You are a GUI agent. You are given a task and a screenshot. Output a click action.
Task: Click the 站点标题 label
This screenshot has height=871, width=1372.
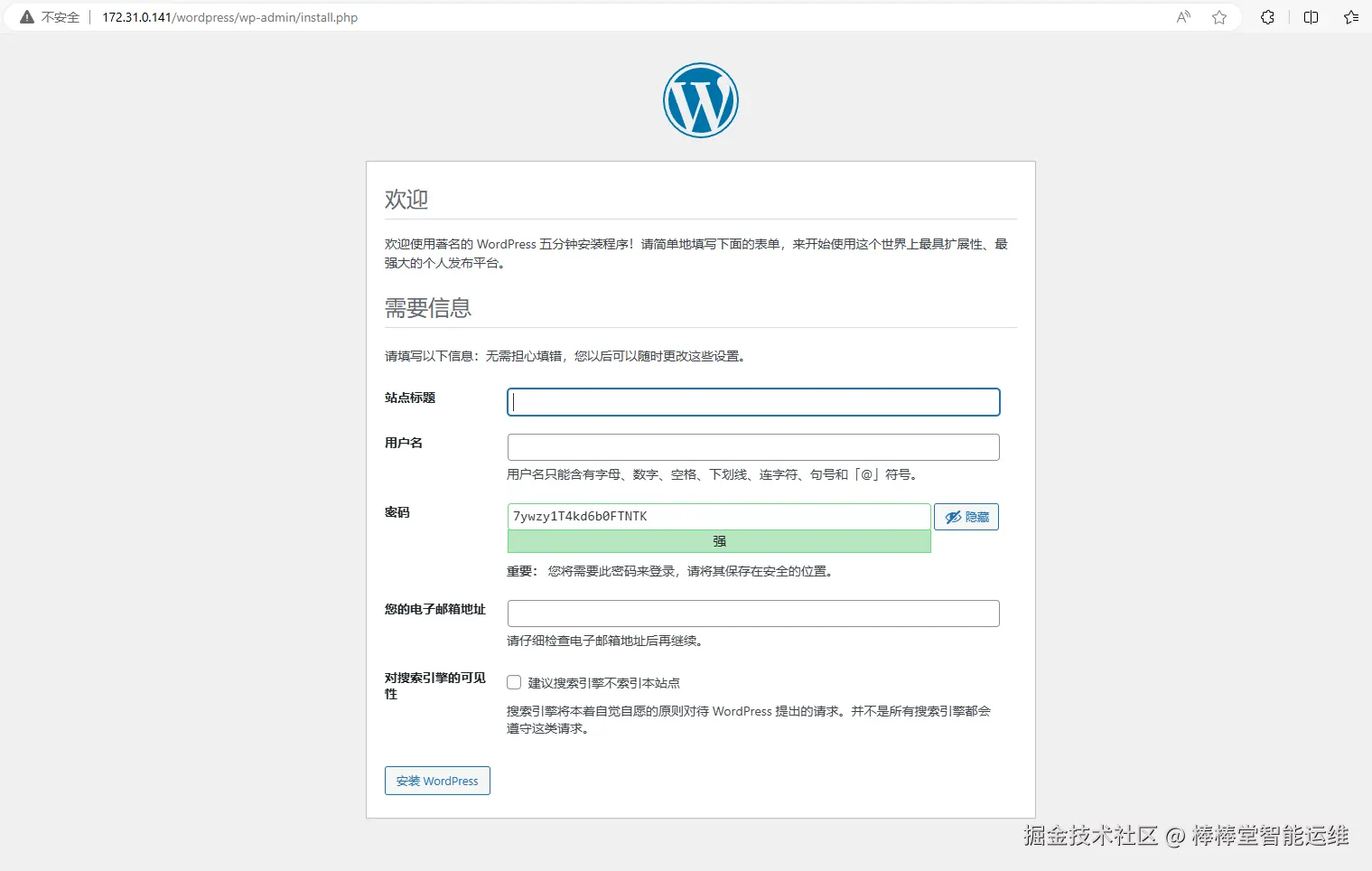(x=410, y=398)
